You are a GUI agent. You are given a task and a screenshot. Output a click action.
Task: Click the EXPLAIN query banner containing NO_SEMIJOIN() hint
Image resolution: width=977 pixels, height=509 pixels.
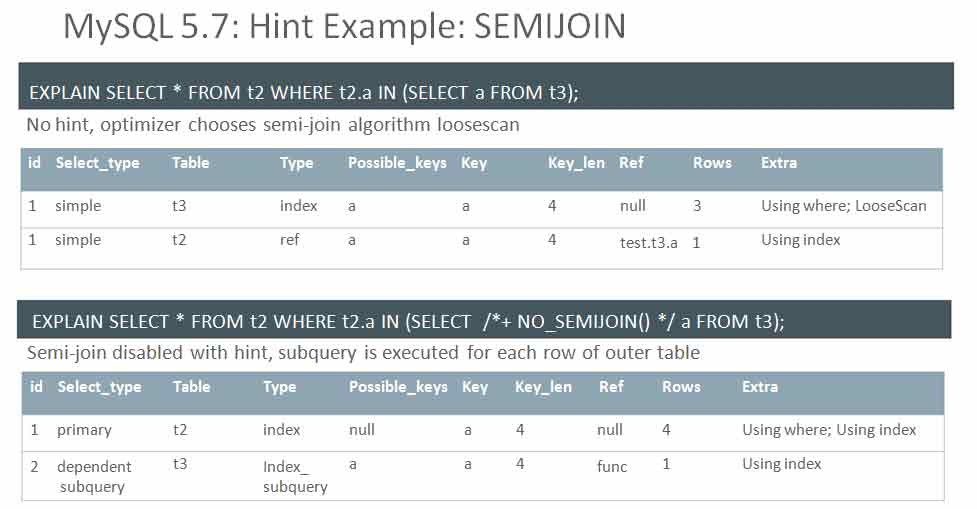408,321
